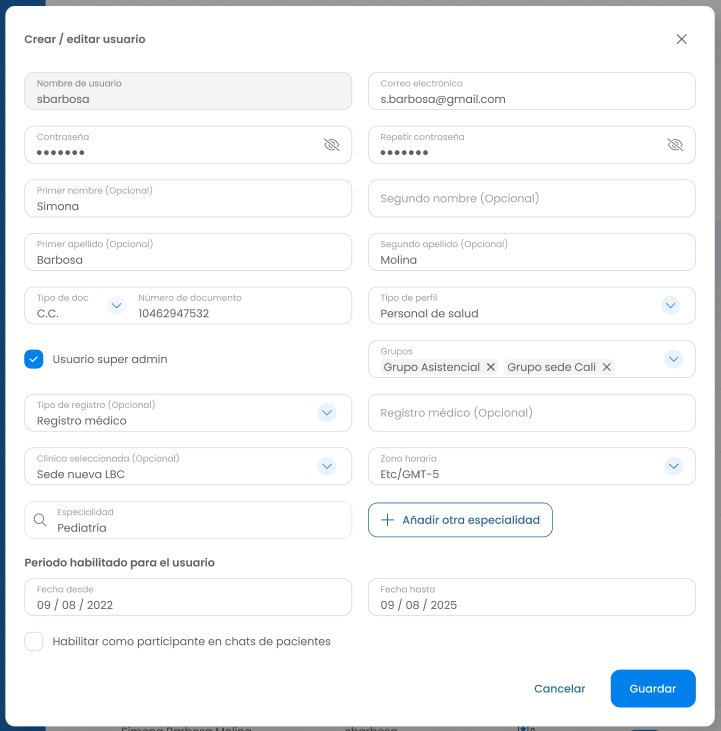
Task: Remove Grupo Asistencial tag
Action: coord(490,367)
